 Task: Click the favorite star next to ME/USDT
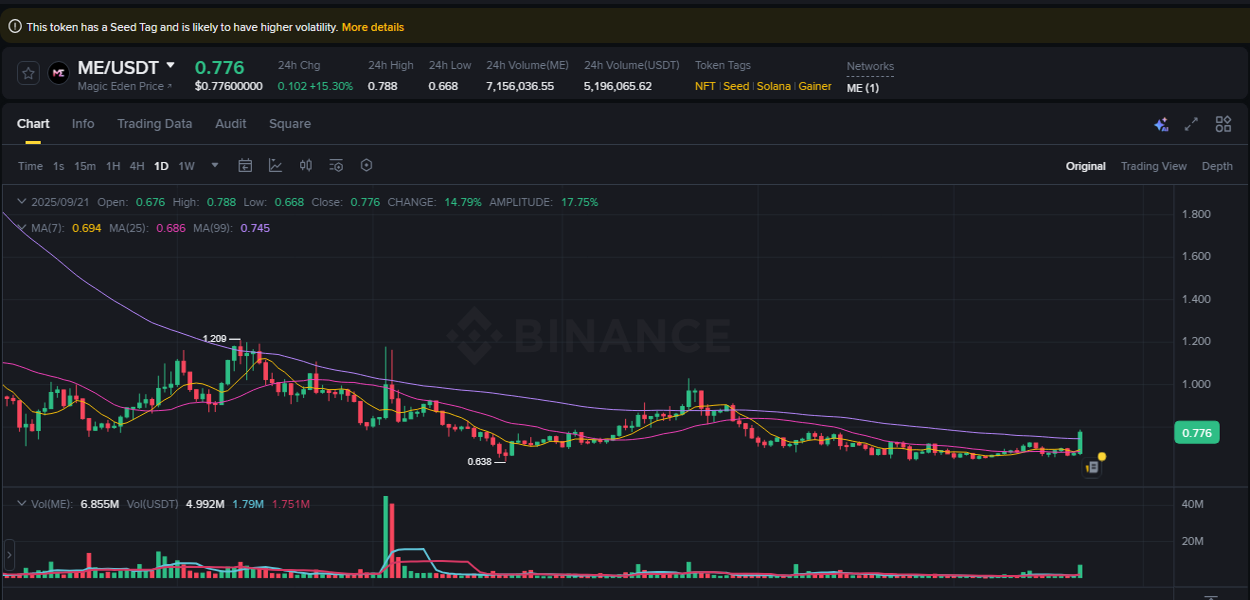[27, 72]
